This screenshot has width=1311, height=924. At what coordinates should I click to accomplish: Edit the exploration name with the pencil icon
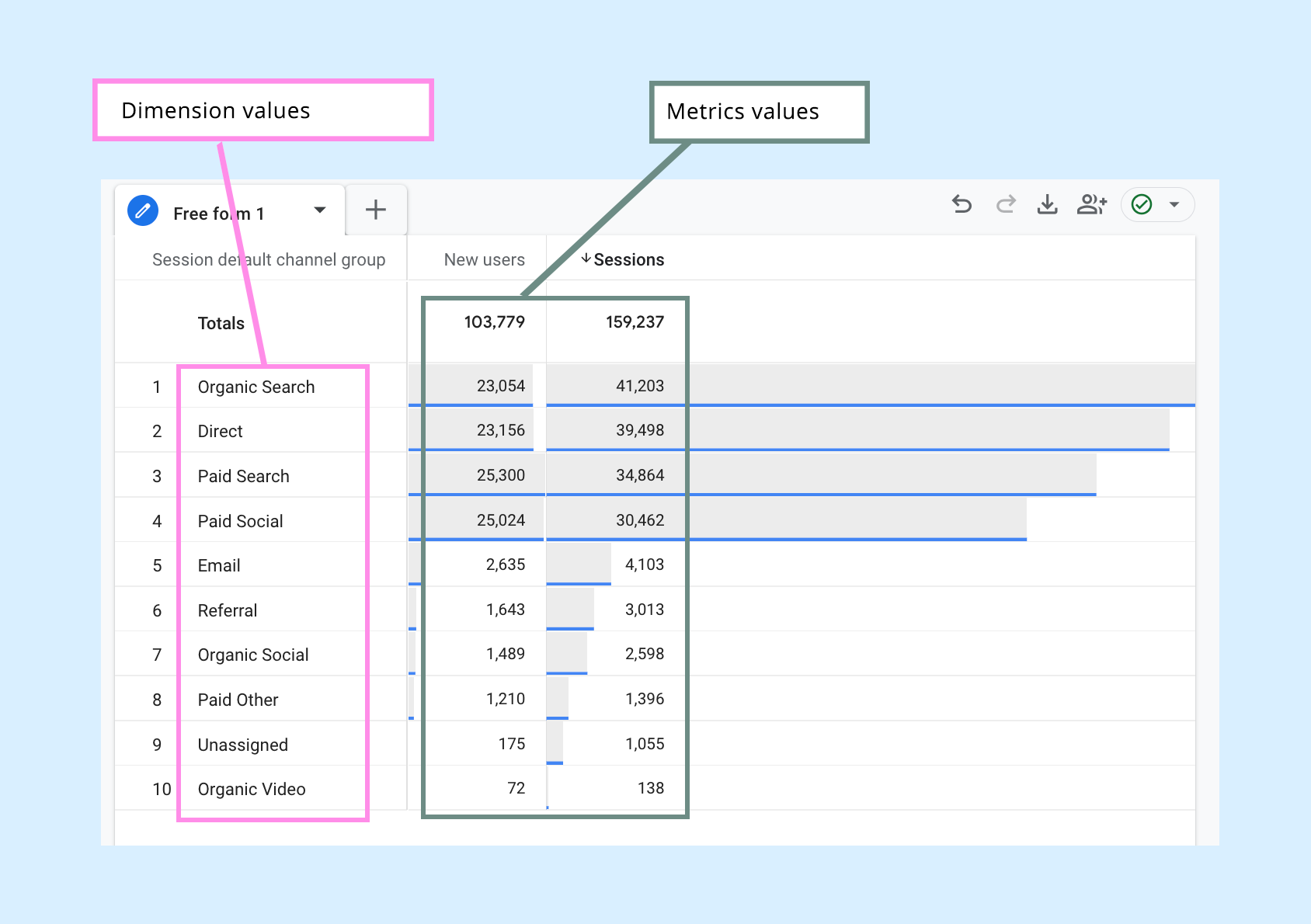141,210
